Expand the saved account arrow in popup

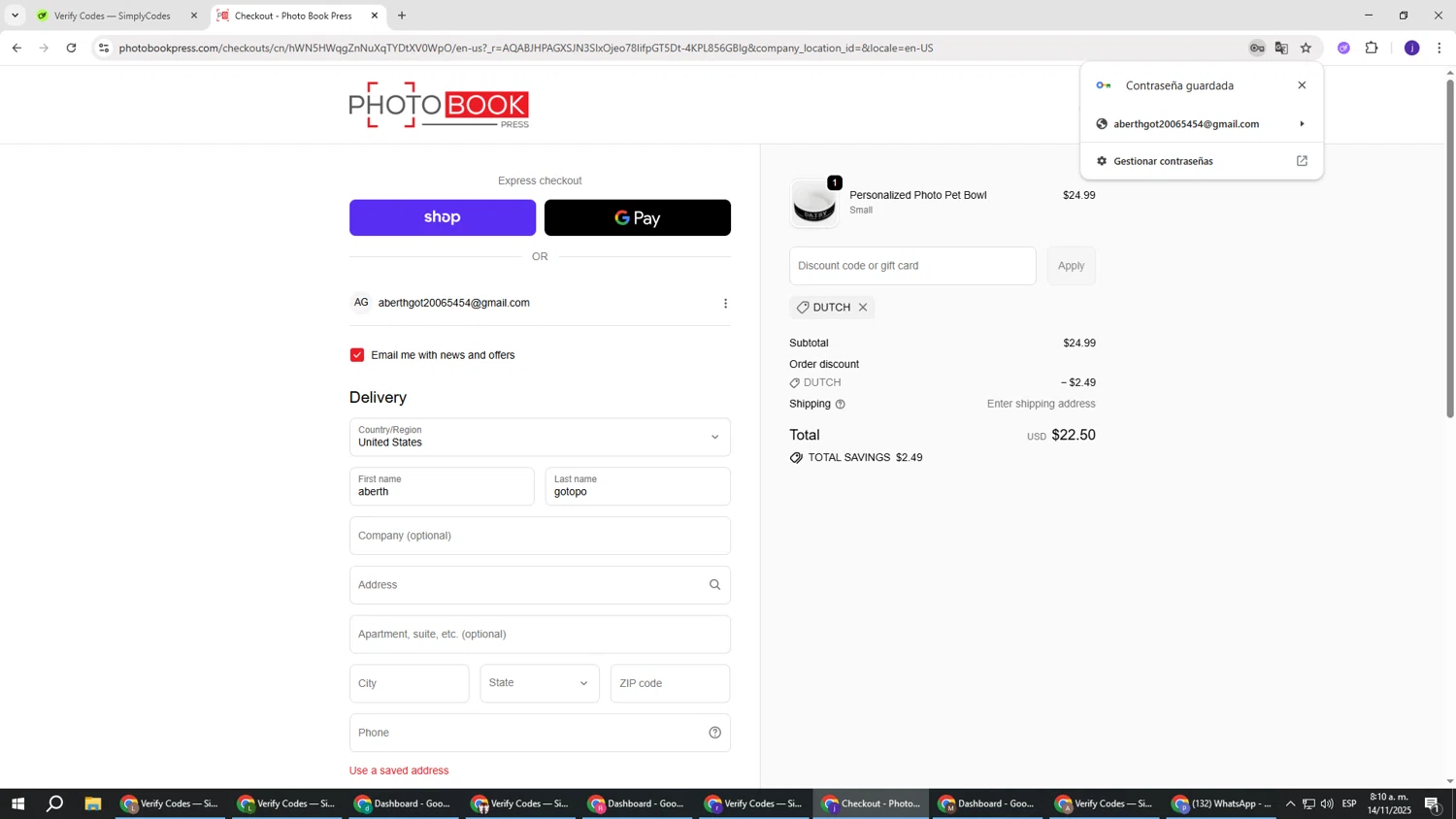pos(1302,124)
